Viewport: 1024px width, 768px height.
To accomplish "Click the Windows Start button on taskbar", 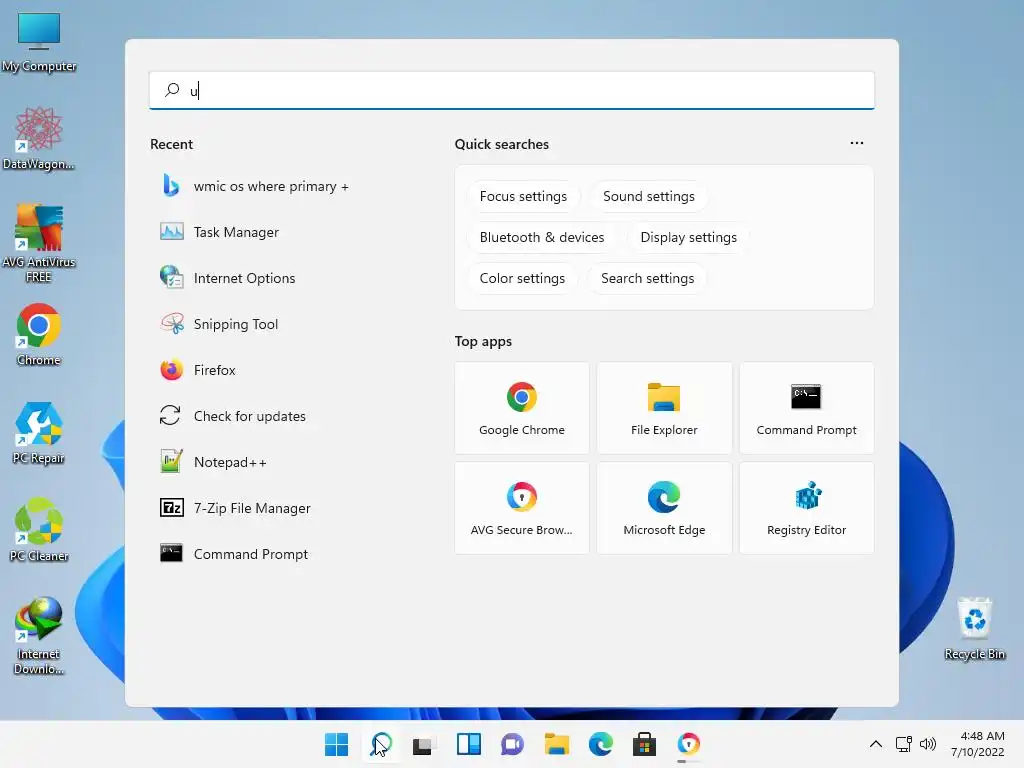I will coord(336,744).
